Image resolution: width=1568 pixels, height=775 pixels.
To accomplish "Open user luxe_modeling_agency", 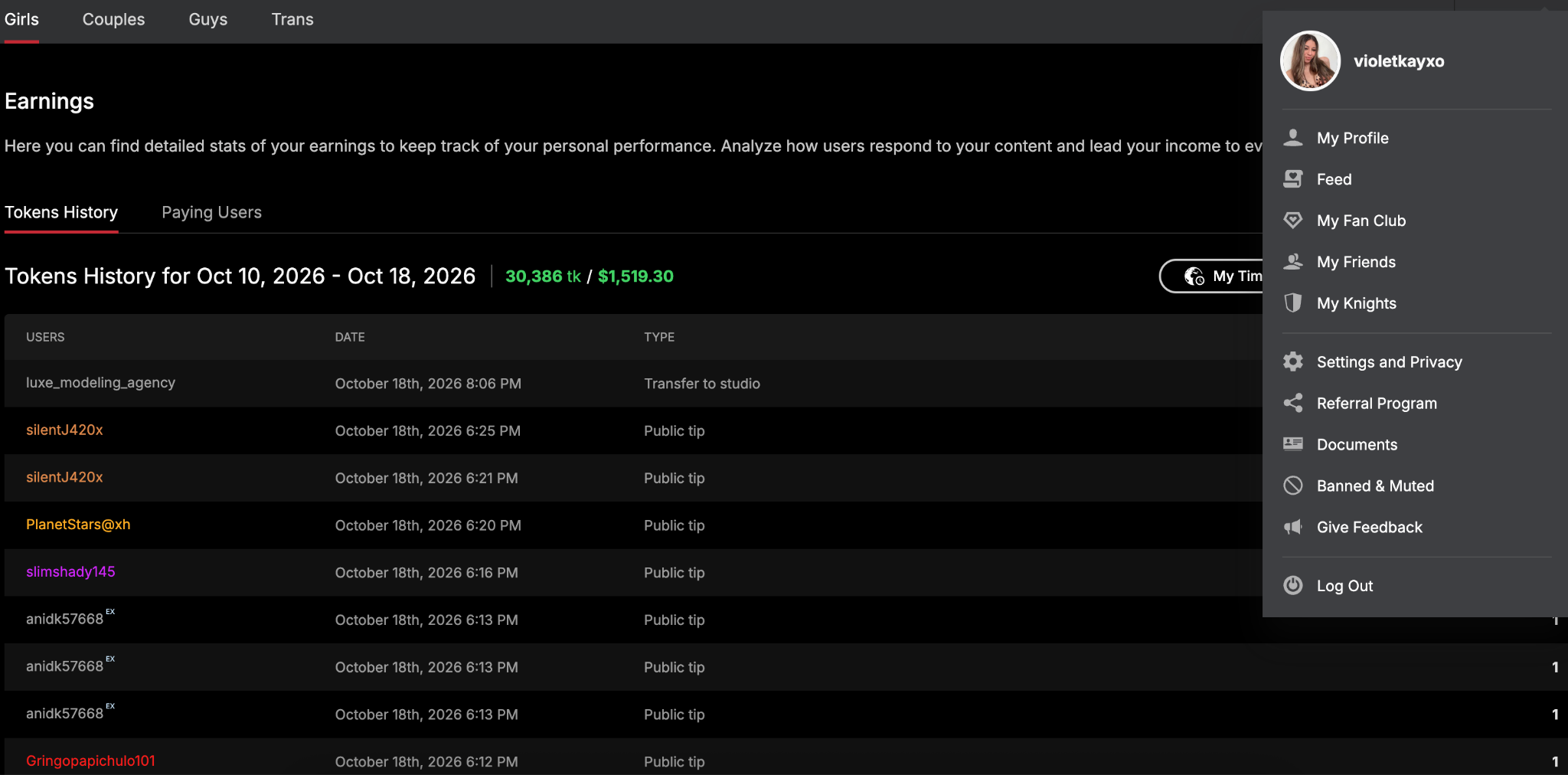I will (100, 383).
